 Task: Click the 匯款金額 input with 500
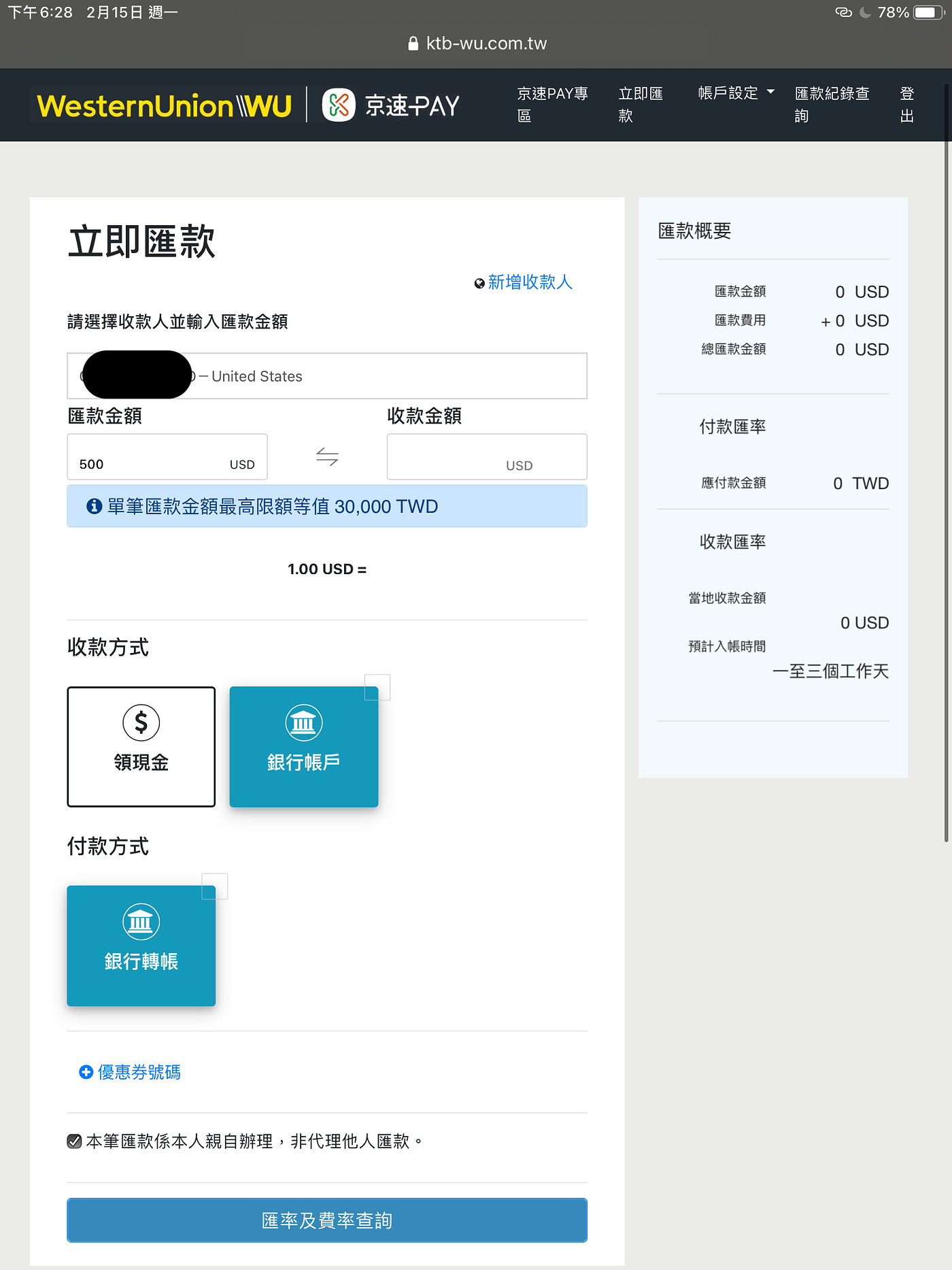tap(167, 457)
